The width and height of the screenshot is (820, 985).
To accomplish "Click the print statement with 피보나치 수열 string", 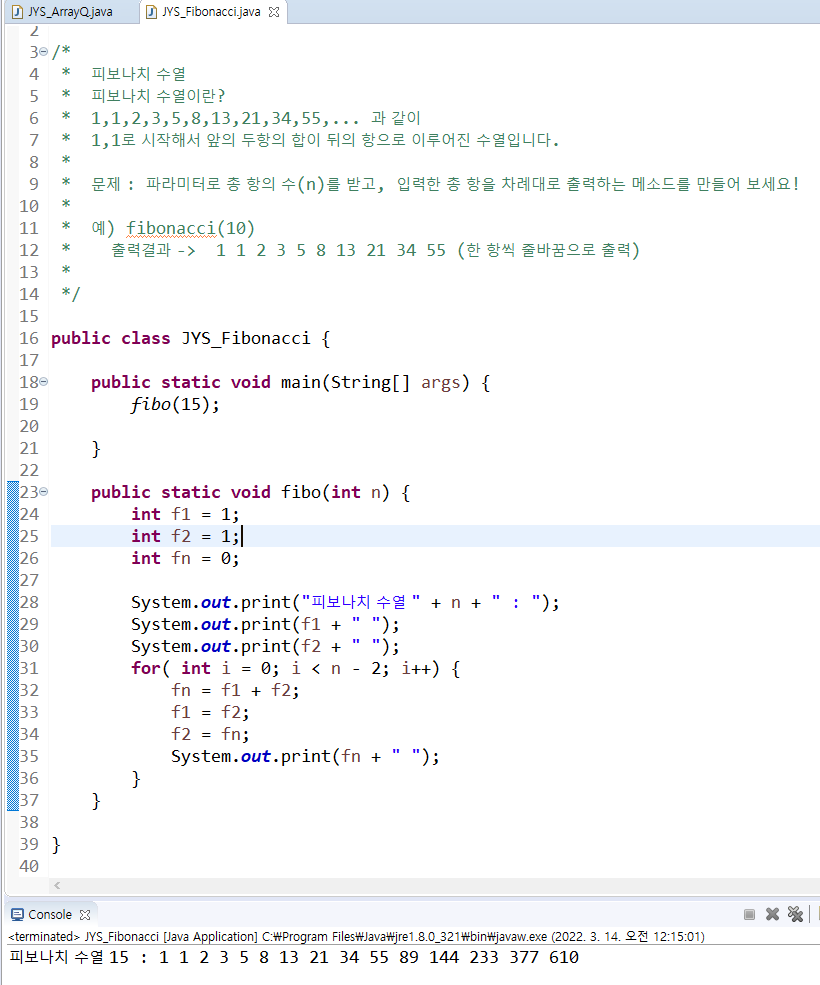I will click(x=345, y=602).
